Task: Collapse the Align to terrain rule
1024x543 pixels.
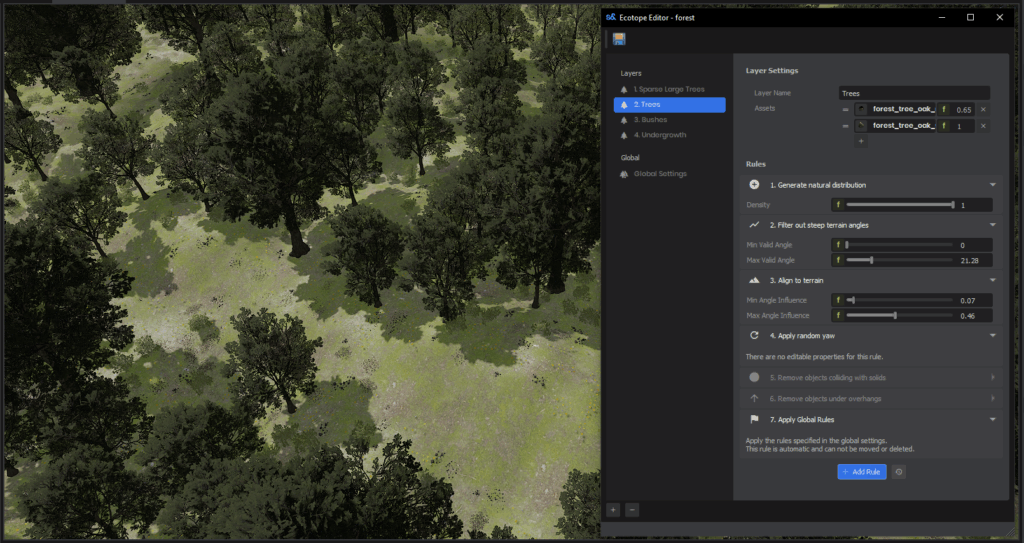Action: [x=993, y=280]
